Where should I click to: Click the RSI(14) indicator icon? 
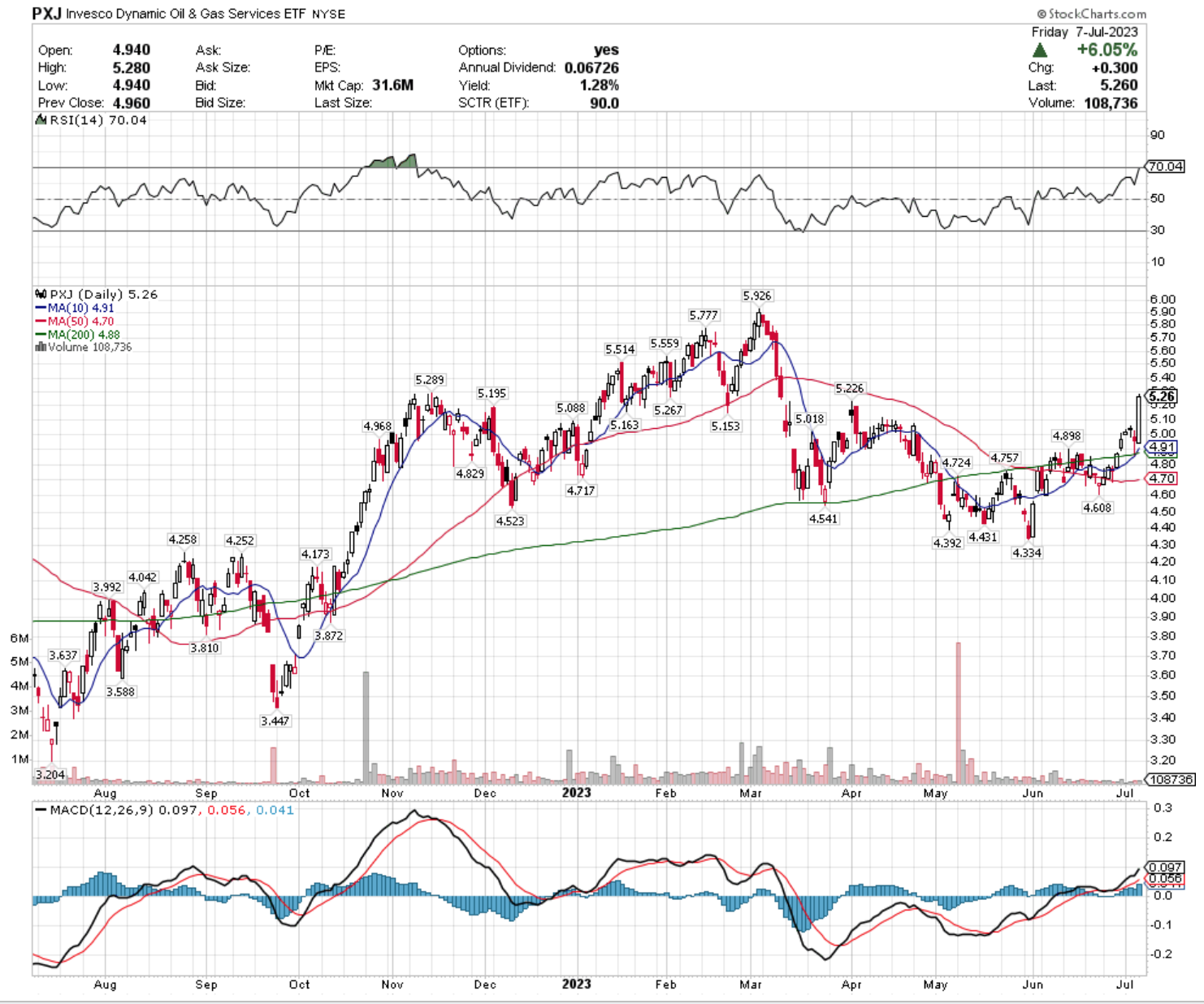41,119
